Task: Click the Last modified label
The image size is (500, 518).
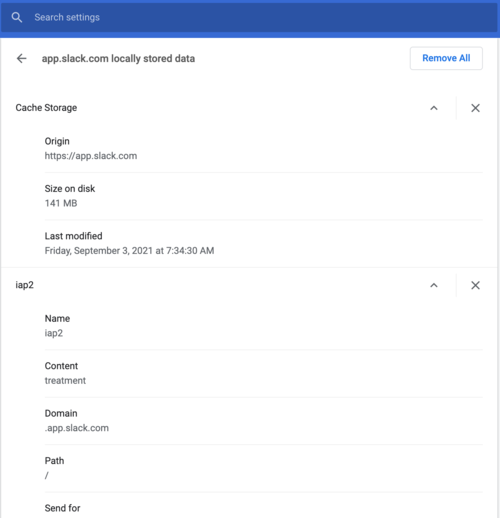Action: click(73, 236)
